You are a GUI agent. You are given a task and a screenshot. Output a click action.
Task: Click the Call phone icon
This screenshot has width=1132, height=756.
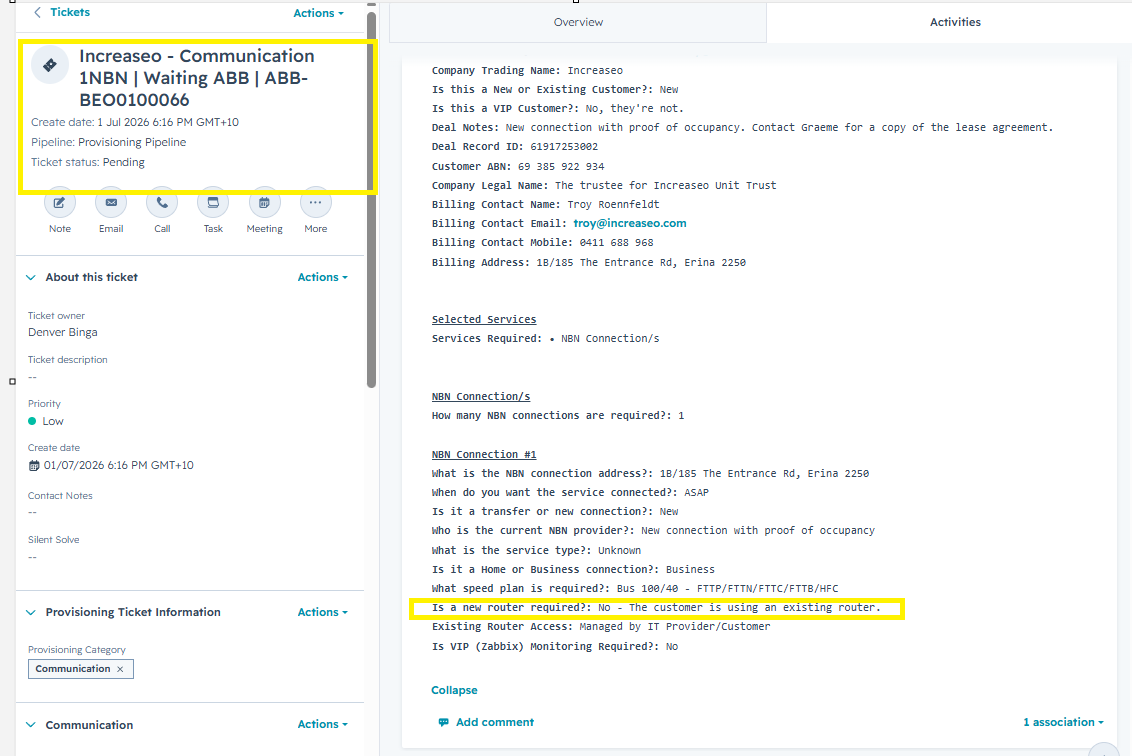tap(162, 203)
